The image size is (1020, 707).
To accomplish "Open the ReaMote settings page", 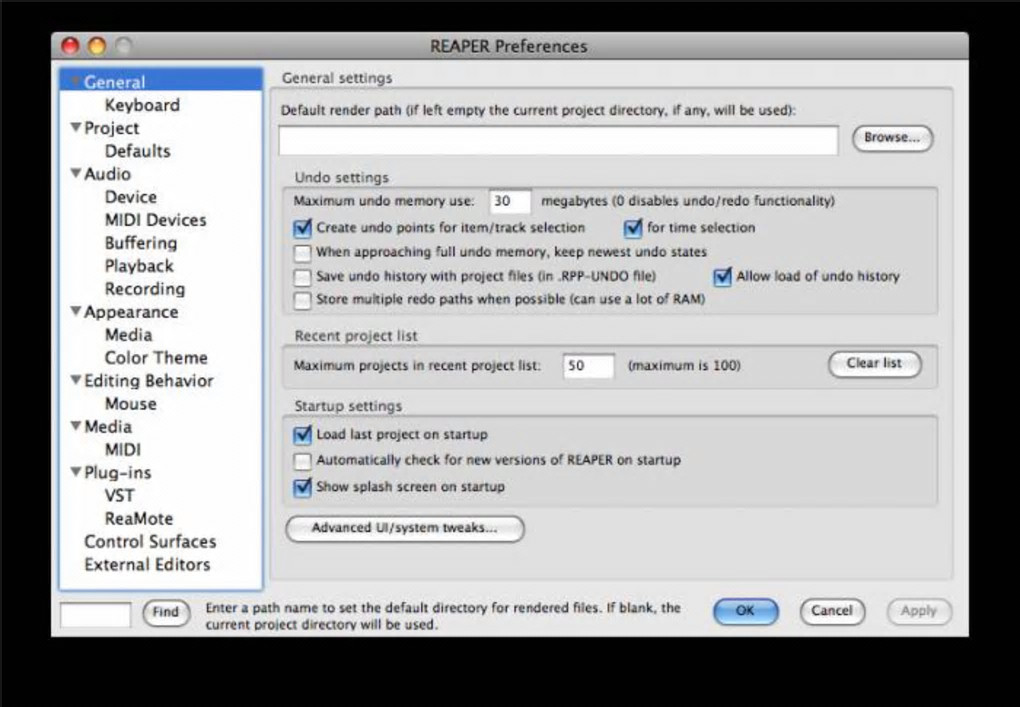I will pos(139,518).
